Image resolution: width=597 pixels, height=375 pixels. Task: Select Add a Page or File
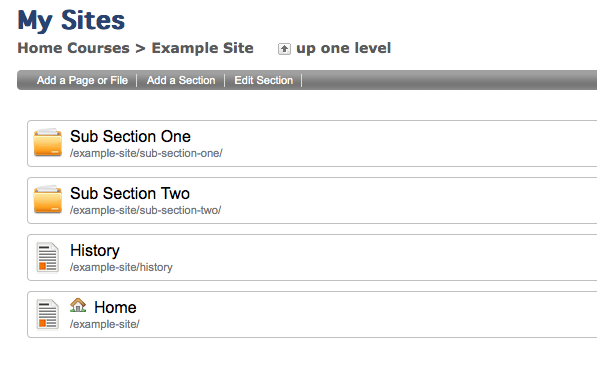tap(82, 80)
